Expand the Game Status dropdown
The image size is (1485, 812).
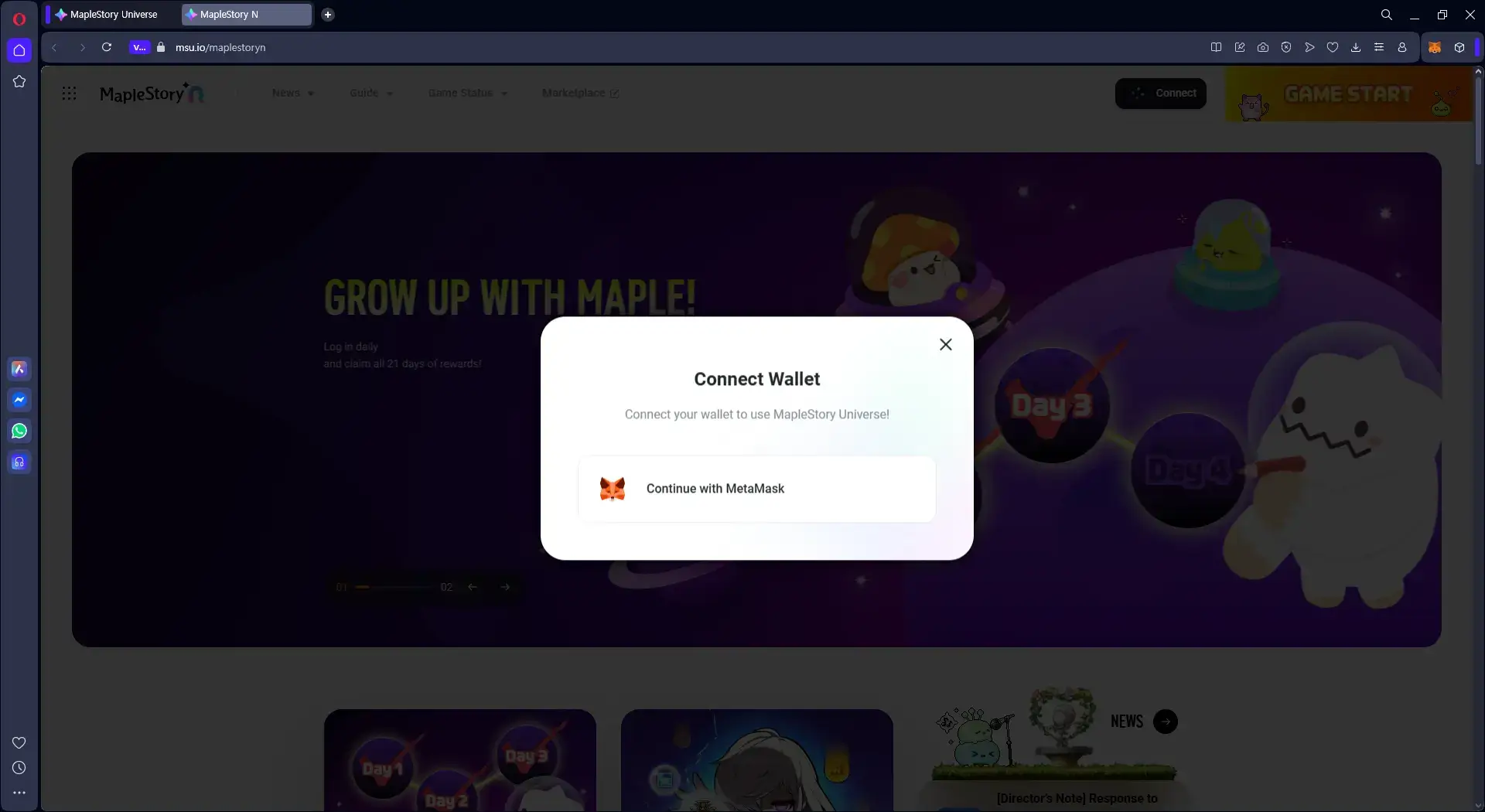[468, 93]
